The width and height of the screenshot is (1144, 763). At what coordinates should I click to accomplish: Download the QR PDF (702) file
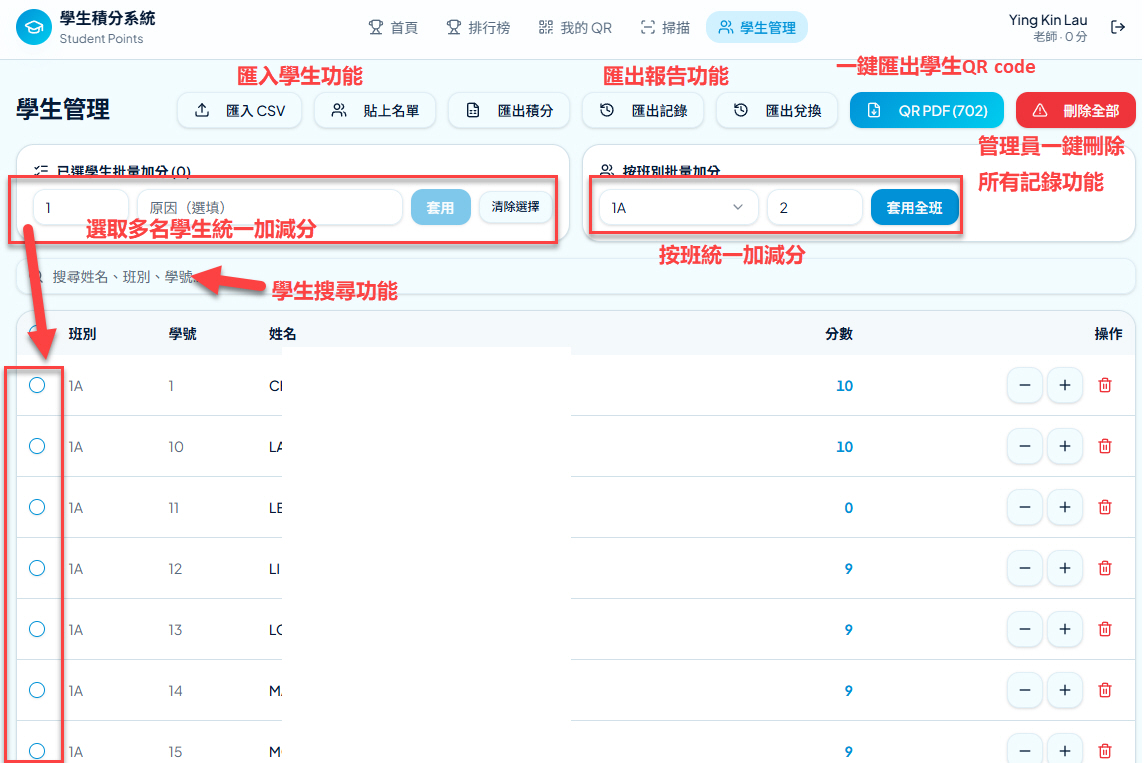point(927,110)
